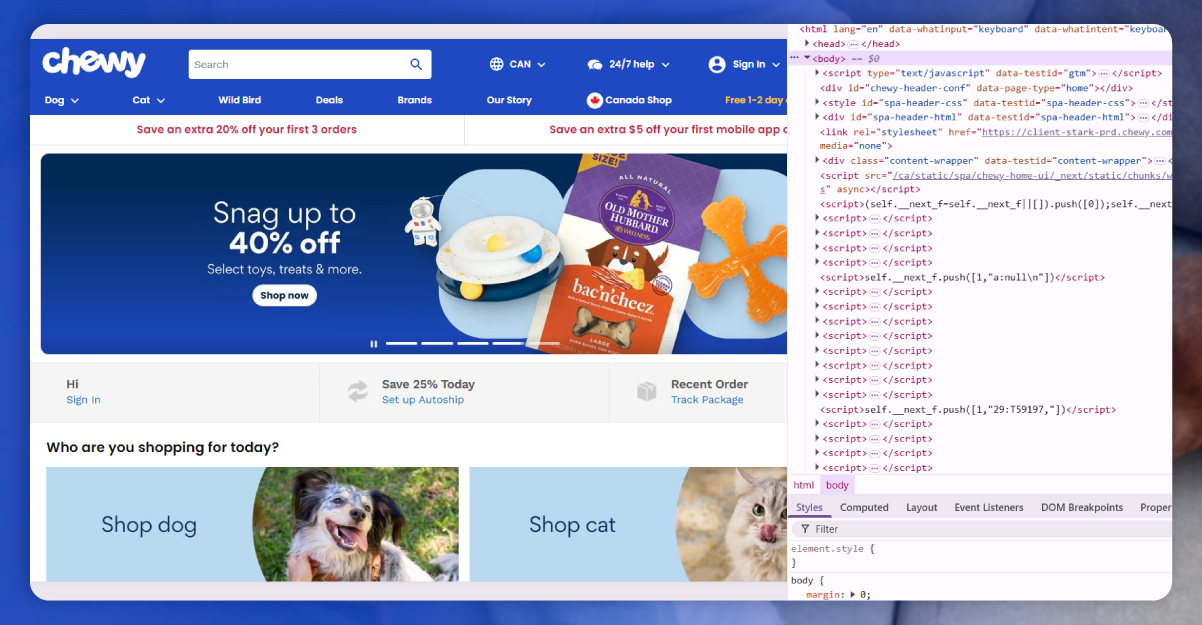Pause the promotional banner carousel
This screenshot has height=625, width=1202.
374,343
